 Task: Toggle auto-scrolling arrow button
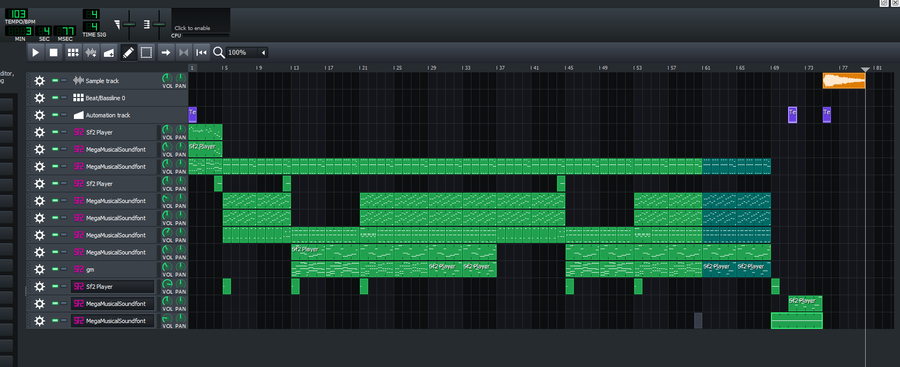click(165, 53)
